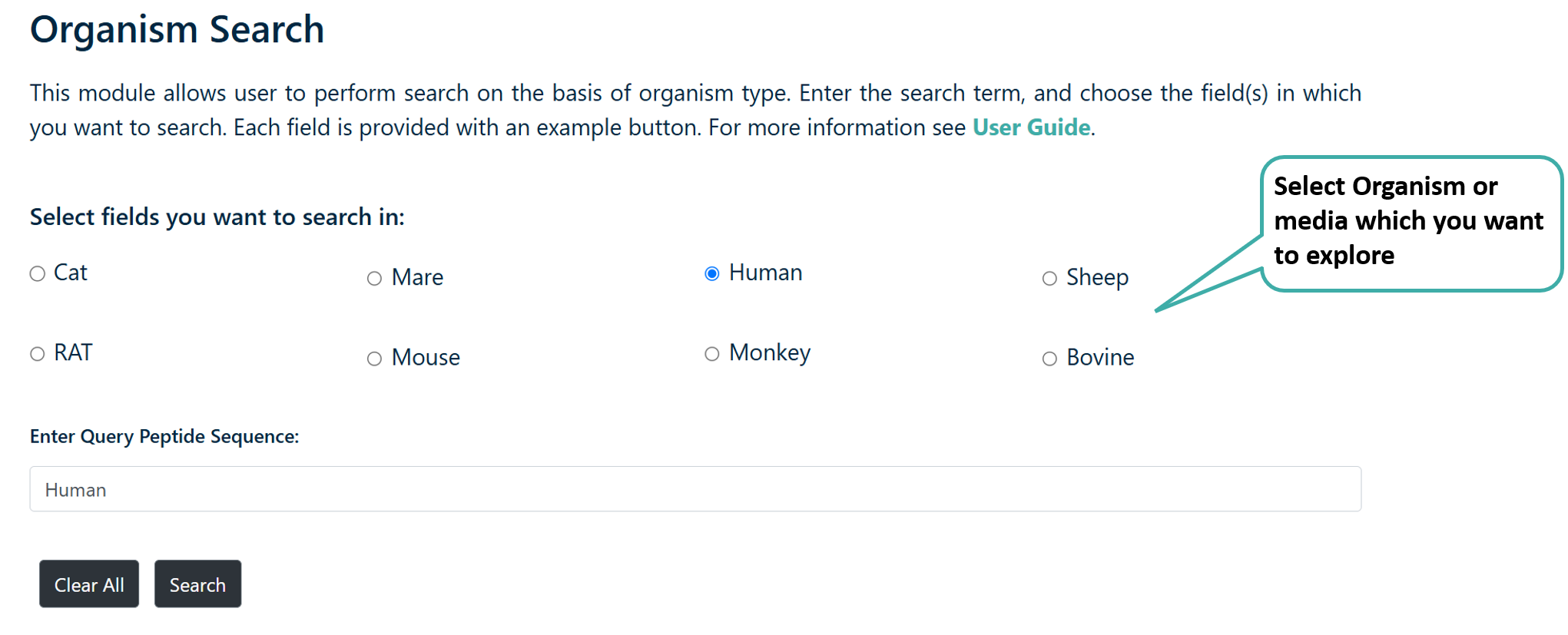Click the Organism Search page heading
This screenshot has height=635, width=1568.
pyautogui.click(x=177, y=30)
